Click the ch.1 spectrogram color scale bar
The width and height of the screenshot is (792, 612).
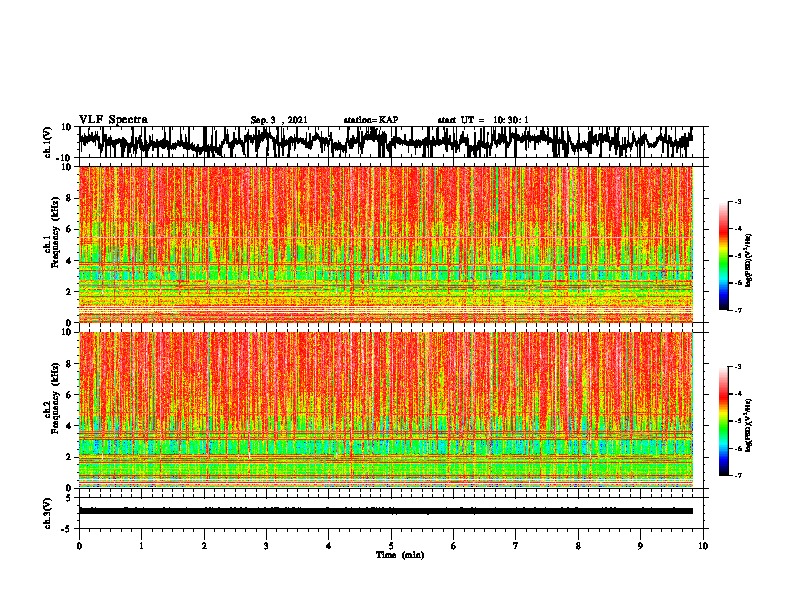(723, 256)
